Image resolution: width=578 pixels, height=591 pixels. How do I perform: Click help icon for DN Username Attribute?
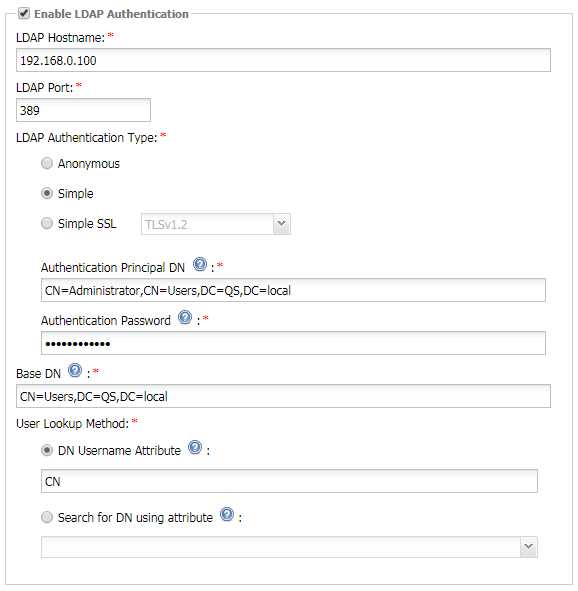[195, 447]
